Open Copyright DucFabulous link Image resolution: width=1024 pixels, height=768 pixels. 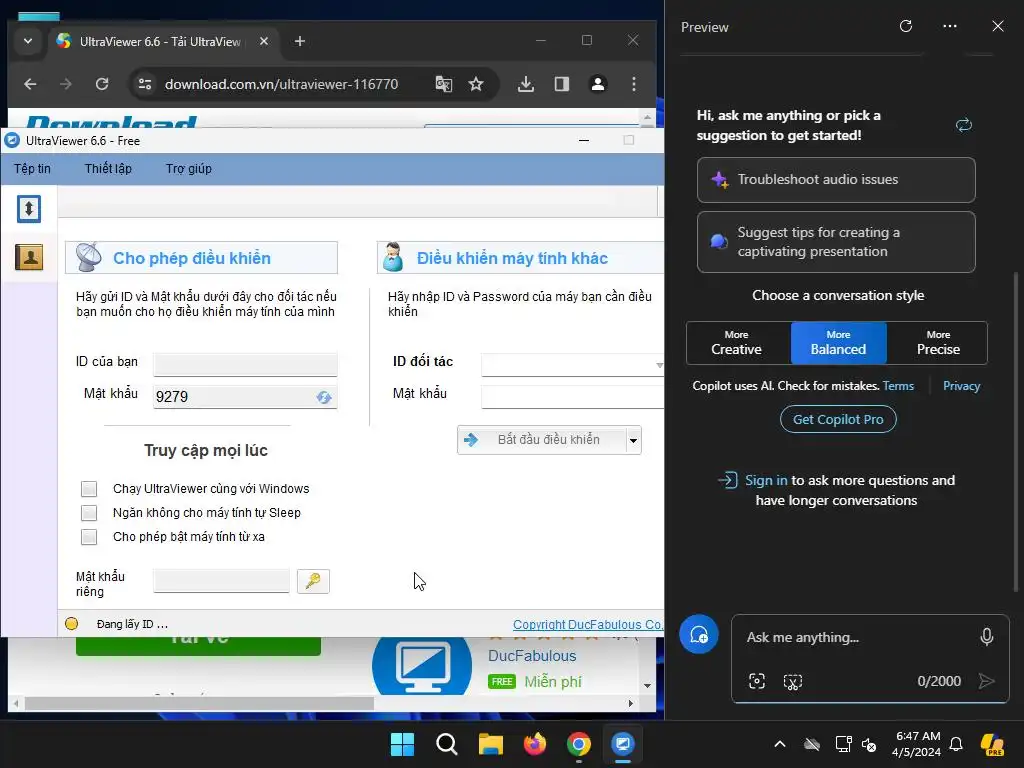pos(588,624)
